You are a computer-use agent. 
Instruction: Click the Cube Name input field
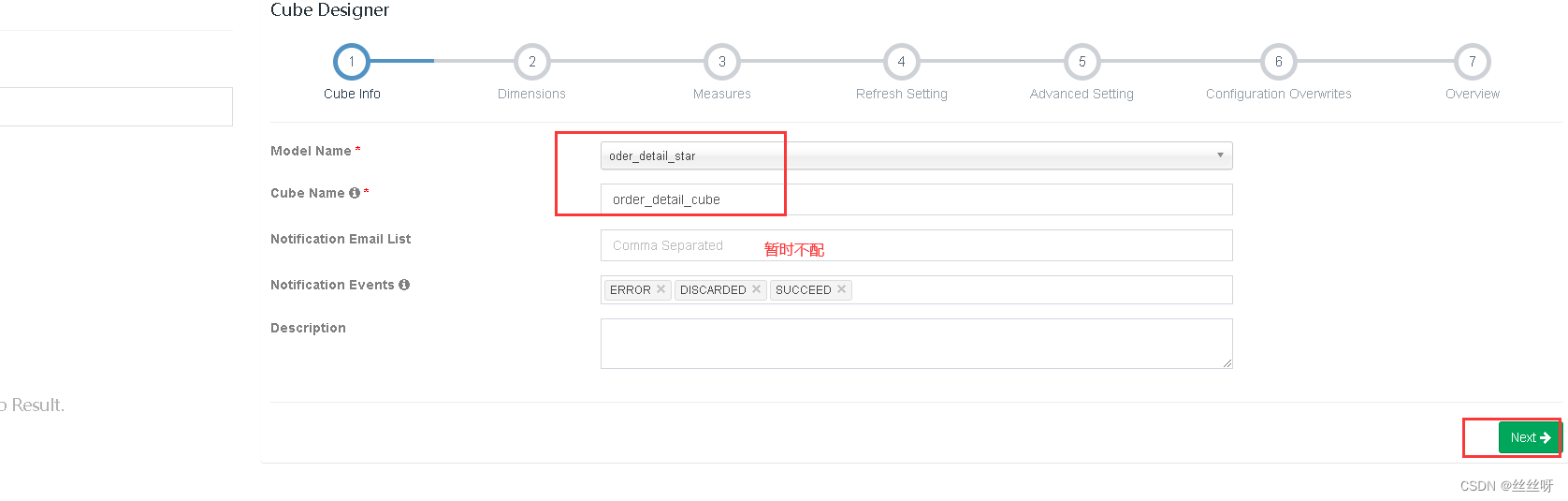[x=916, y=199]
